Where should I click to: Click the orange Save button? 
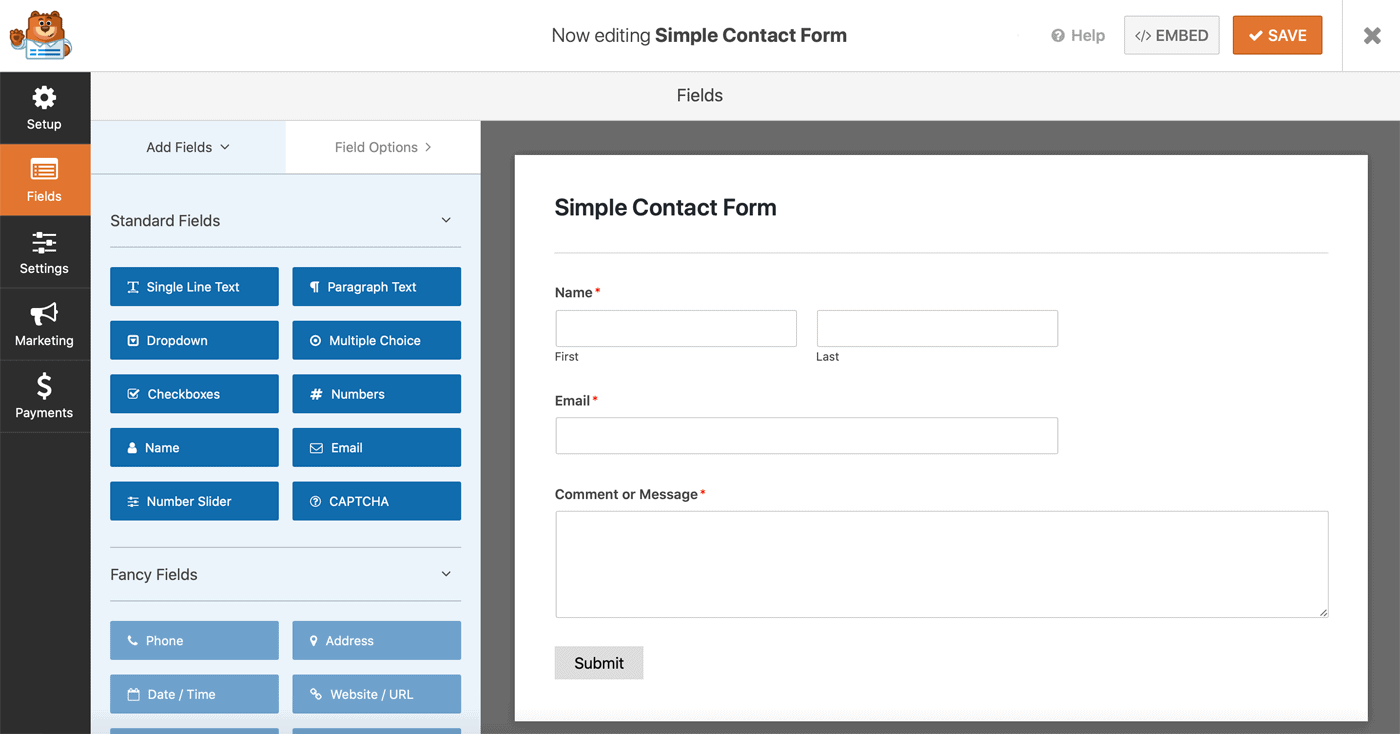click(1277, 35)
